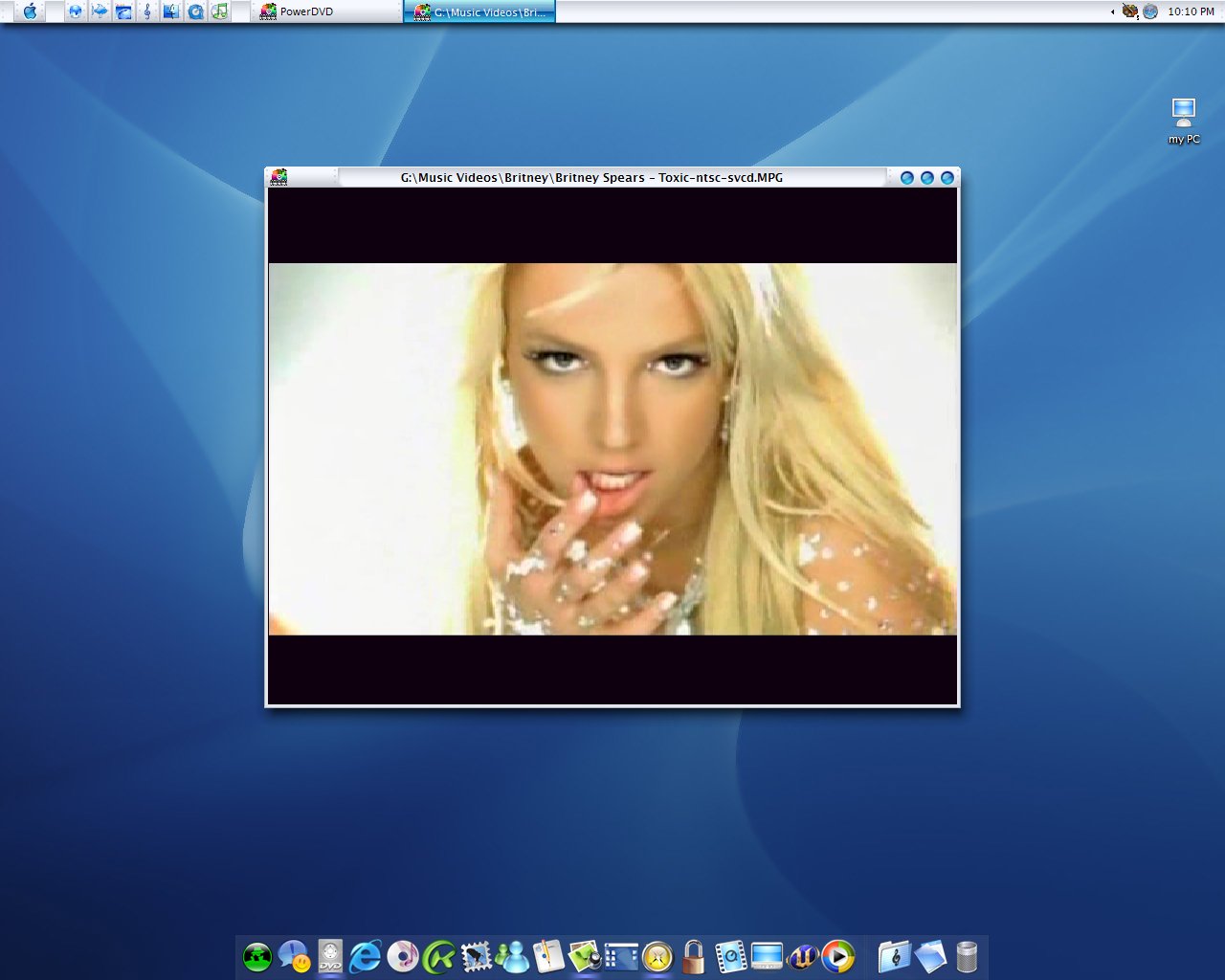Switch to the PowerDVD taskbar button
1225x980 pixels.
[326, 11]
